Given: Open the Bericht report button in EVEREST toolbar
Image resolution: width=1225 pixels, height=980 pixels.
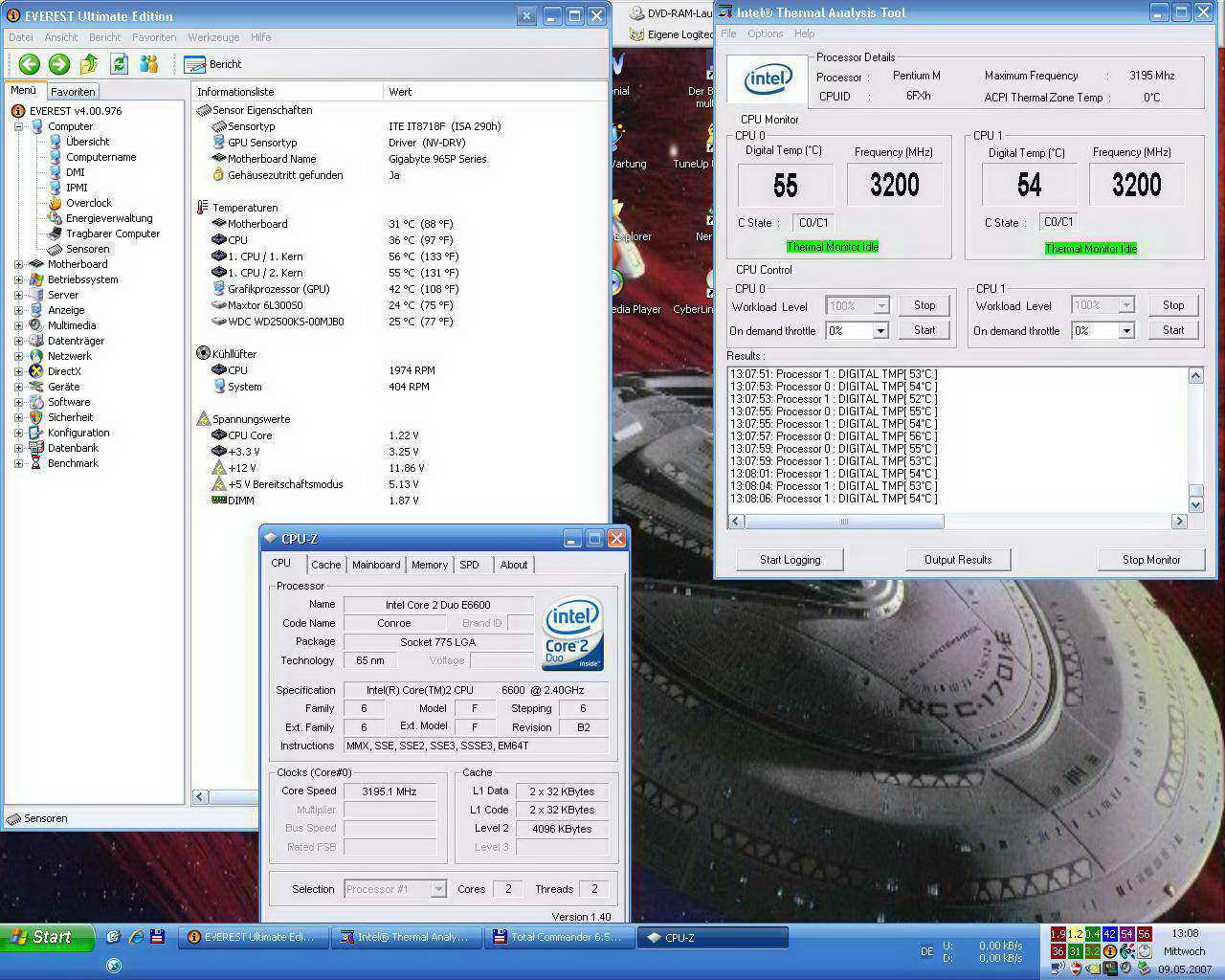Looking at the screenshot, I should click(x=212, y=64).
